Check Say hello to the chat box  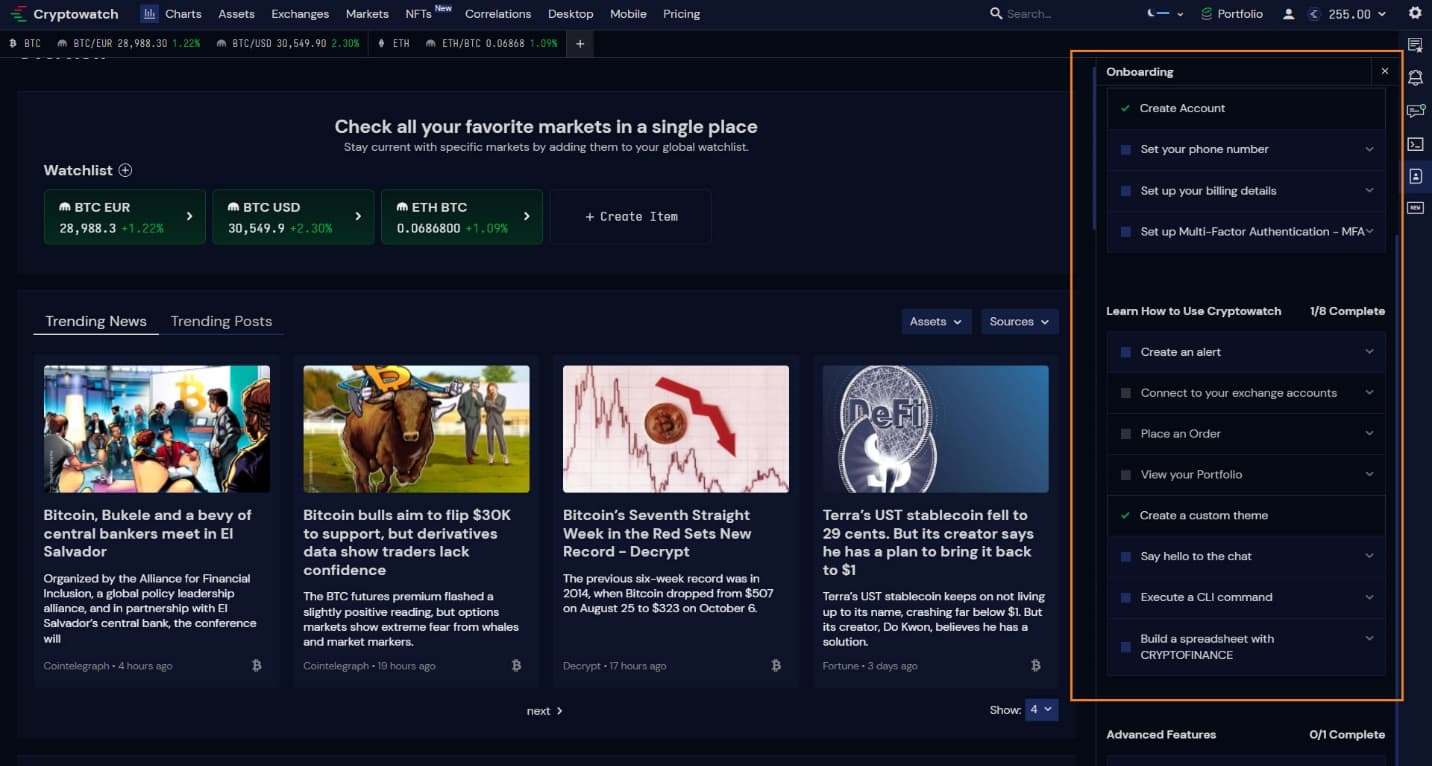[x=1126, y=557]
